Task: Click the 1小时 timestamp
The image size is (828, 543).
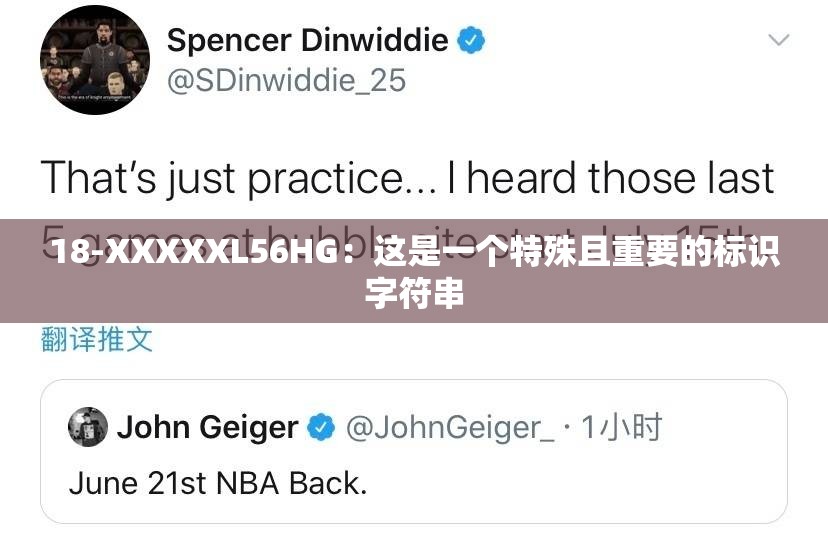Action: (x=621, y=427)
